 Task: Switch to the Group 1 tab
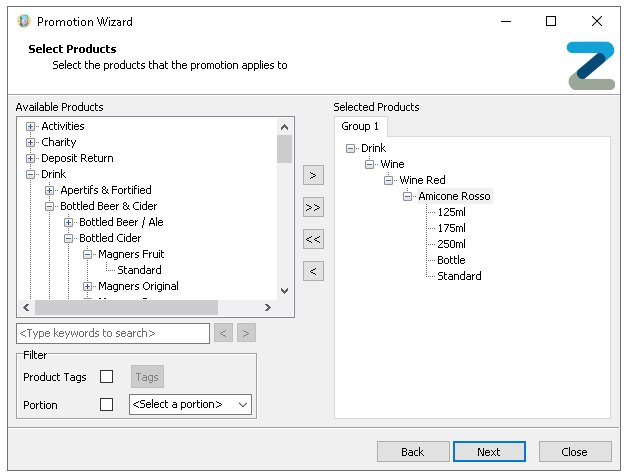tap(360, 127)
